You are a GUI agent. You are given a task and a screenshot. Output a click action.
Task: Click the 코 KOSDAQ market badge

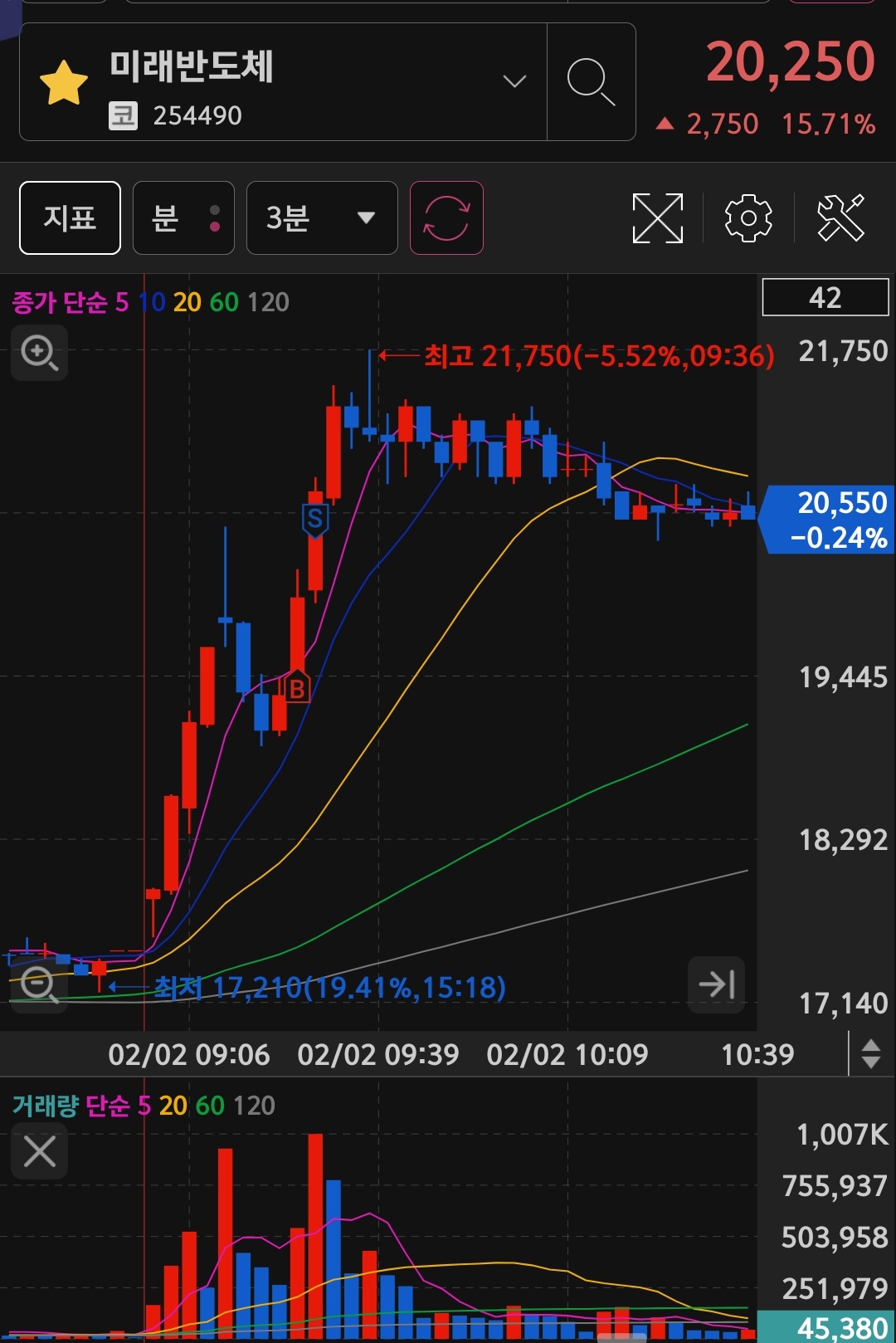(124, 115)
